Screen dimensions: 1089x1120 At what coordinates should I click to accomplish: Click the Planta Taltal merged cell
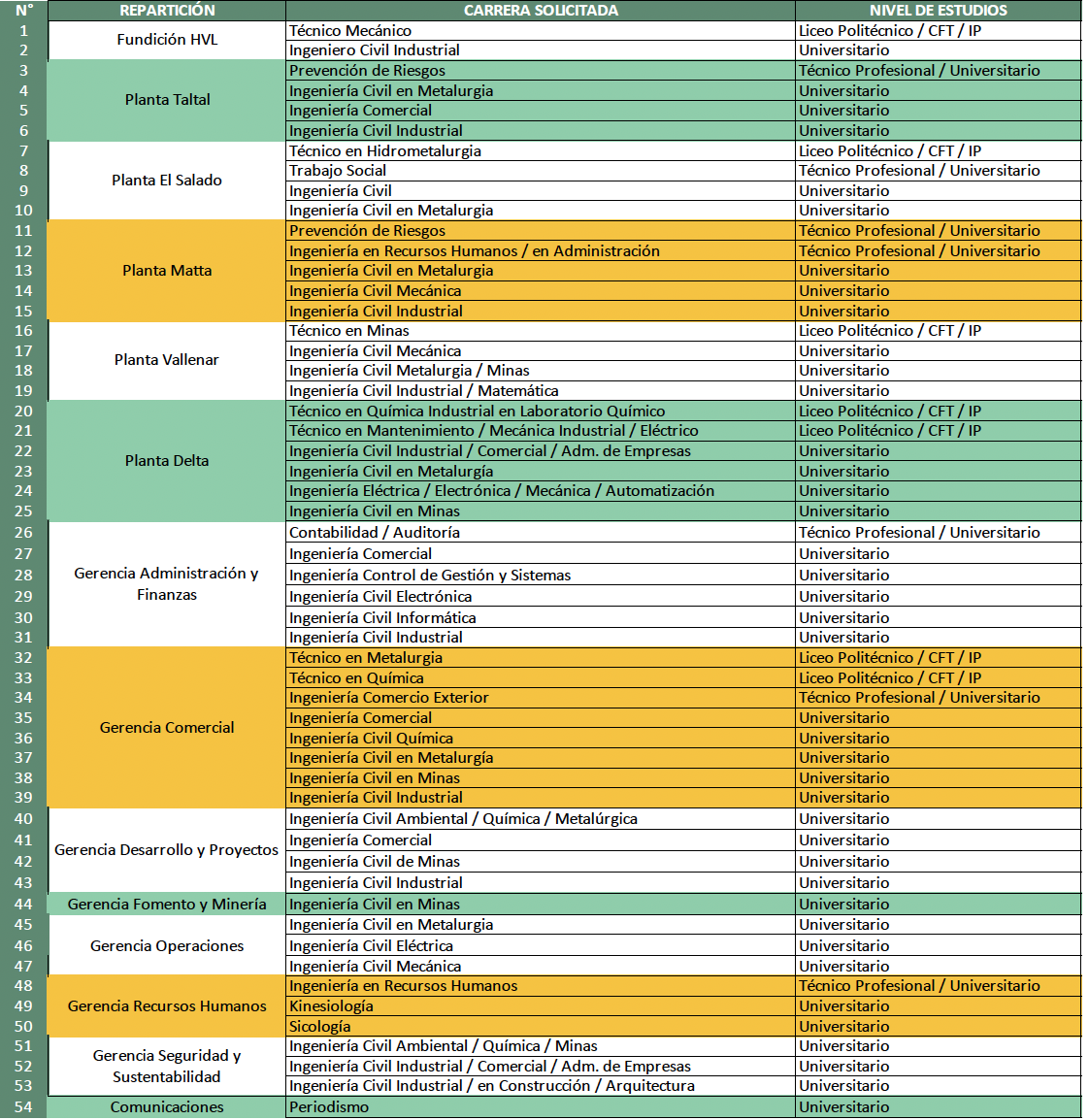(x=167, y=100)
